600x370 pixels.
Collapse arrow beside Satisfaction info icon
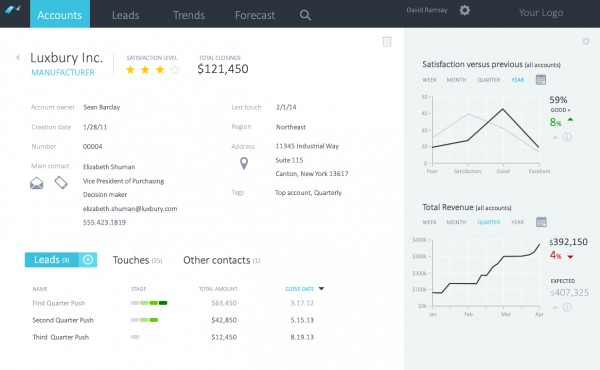(555, 137)
